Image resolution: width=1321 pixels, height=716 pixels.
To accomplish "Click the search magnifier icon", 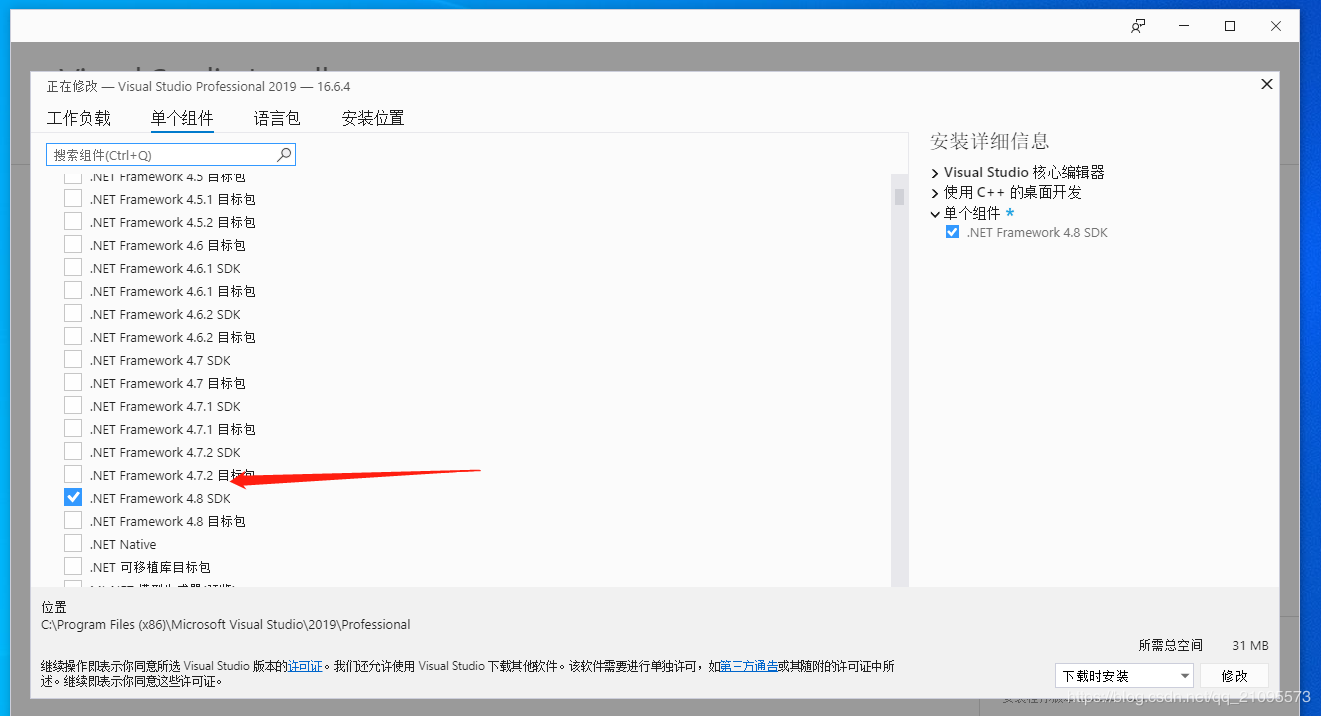I will coord(283,155).
